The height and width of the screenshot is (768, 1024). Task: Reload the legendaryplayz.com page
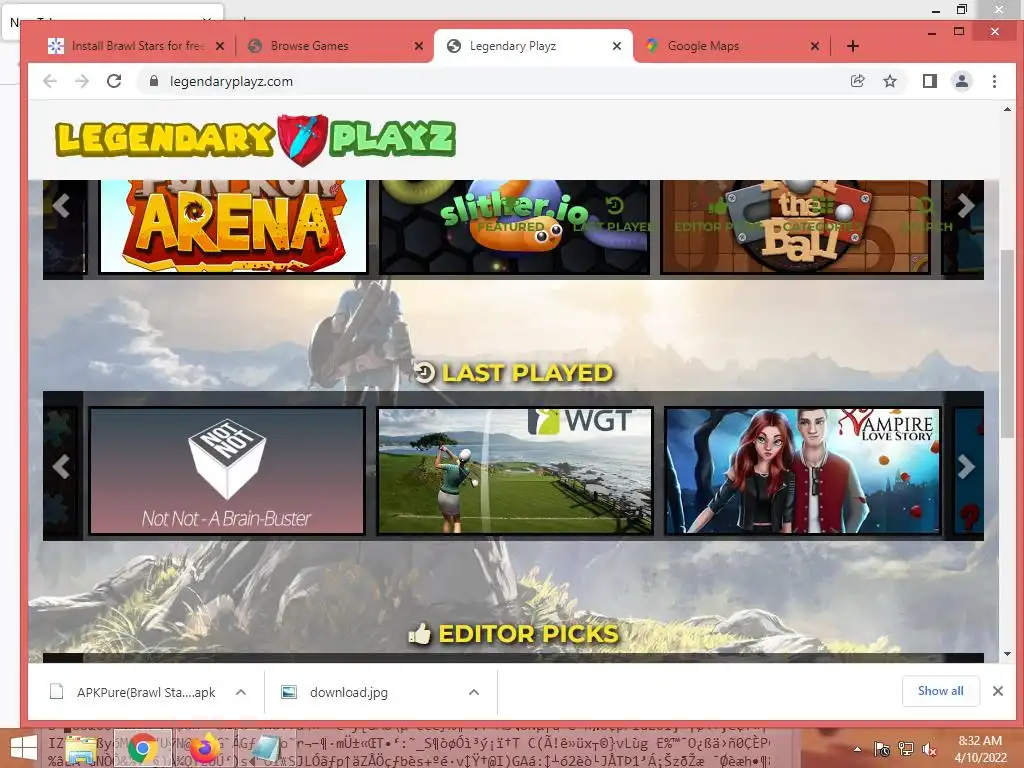pyautogui.click(x=114, y=81)
